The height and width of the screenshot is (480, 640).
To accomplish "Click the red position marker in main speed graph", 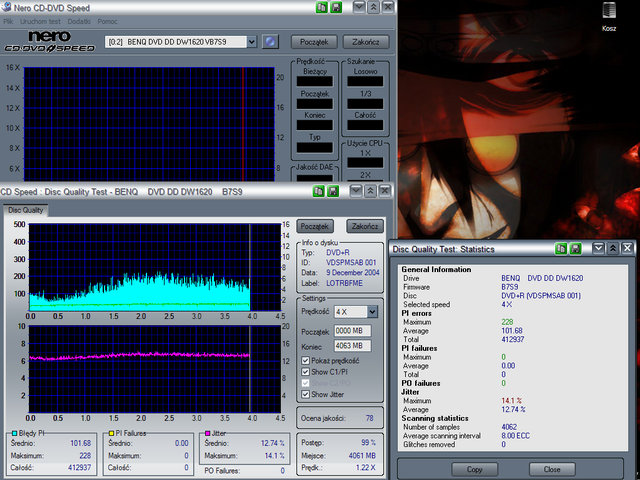I will (243, 124).
